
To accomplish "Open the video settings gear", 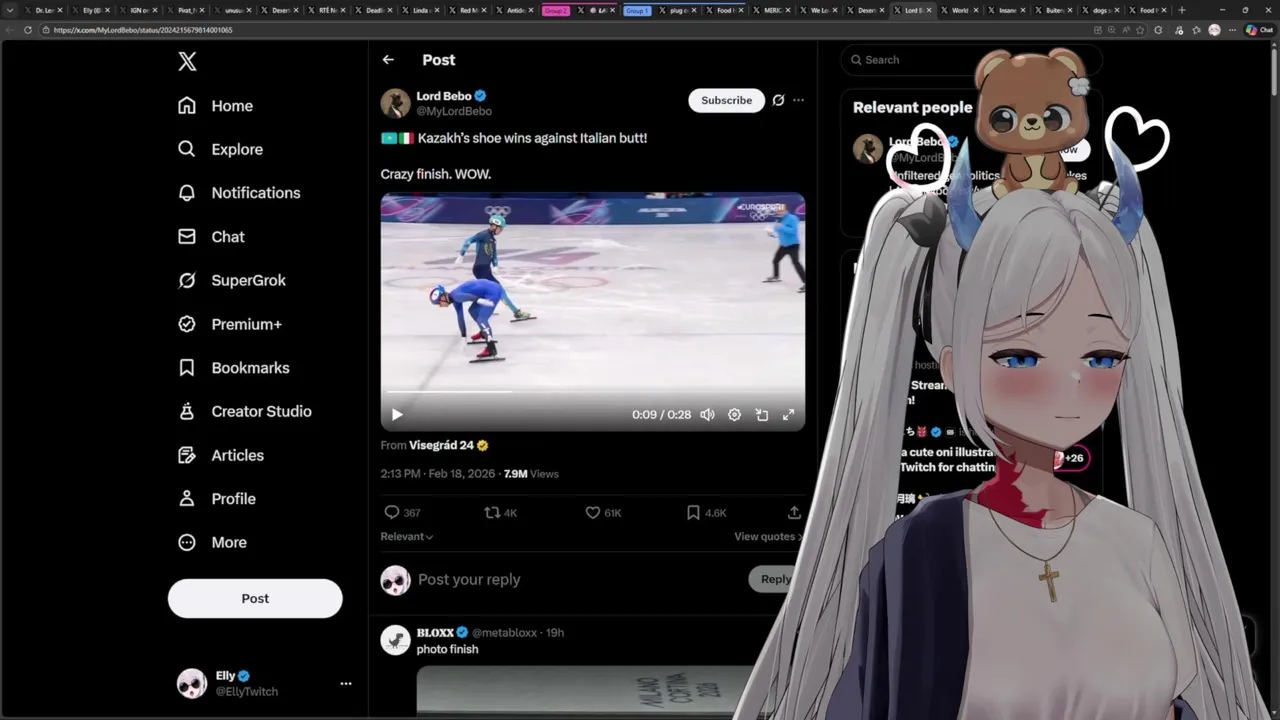I will pos(734,414).
